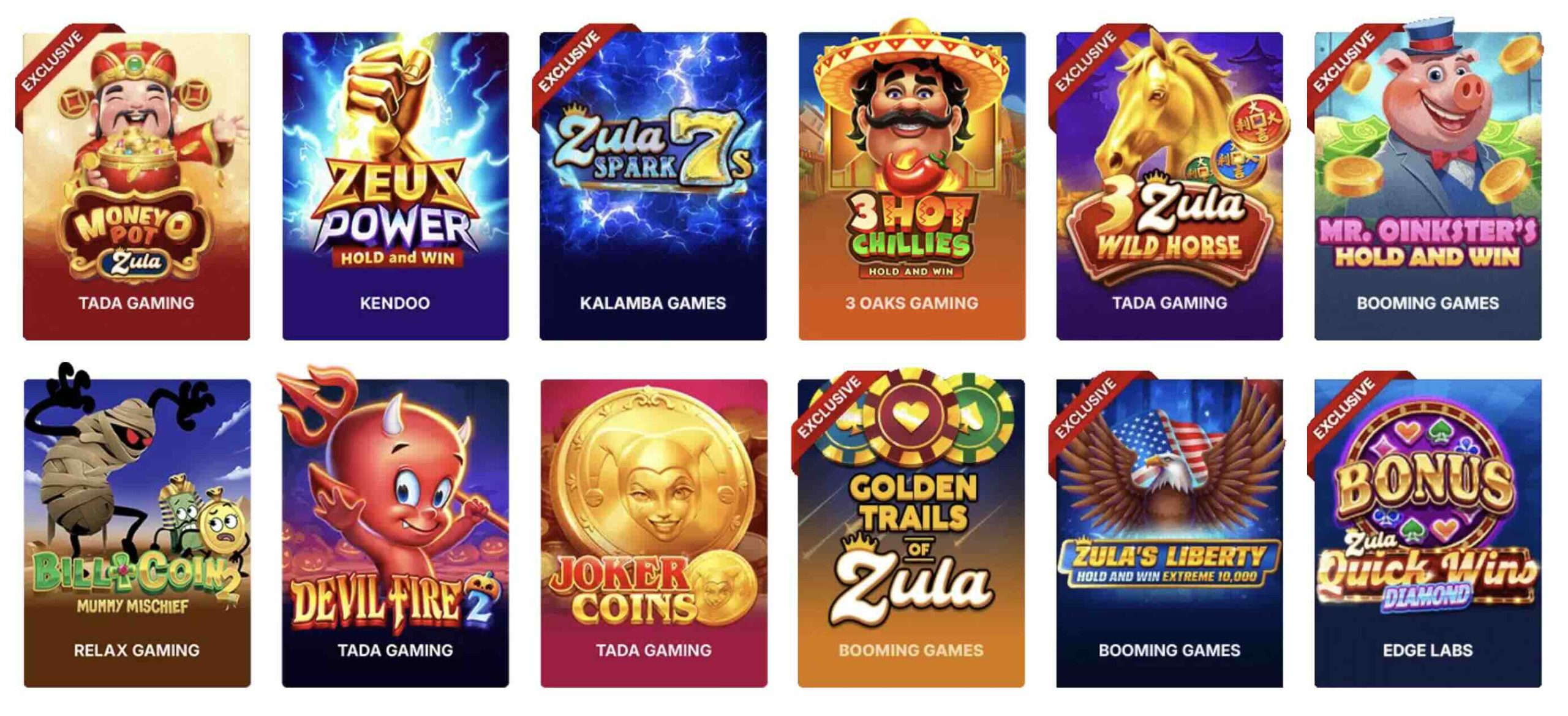Image resolution: width=1568 pixels, height=716 pixels.
Task: Select the Joker Coins game thumbnail
Action: [654, 533]
